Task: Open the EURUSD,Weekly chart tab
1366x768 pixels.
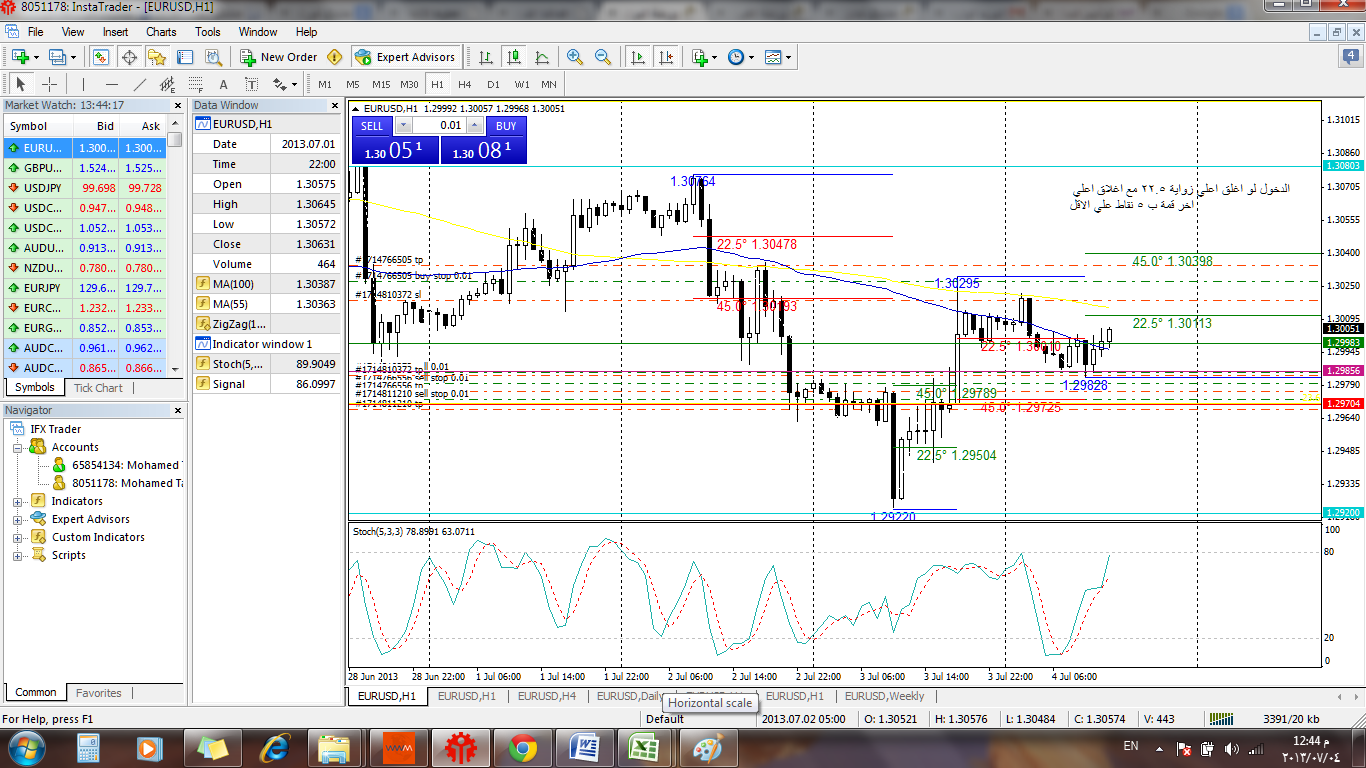Action: [885, 696]
